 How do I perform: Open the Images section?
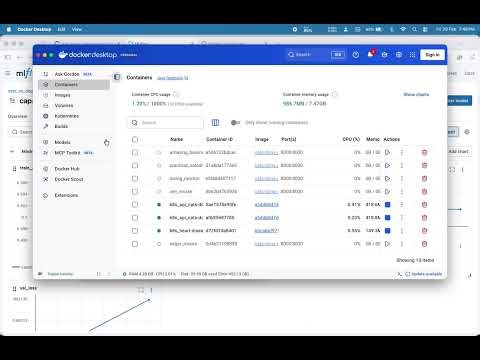[62, 95]
